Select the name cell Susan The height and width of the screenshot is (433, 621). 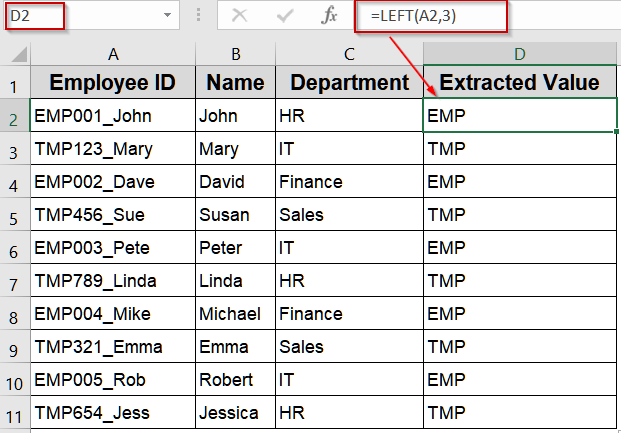coord(236,214)
